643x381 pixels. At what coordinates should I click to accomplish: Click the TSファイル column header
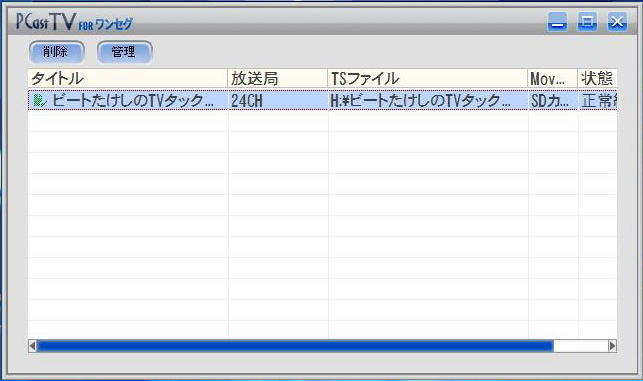coord(428,78)
